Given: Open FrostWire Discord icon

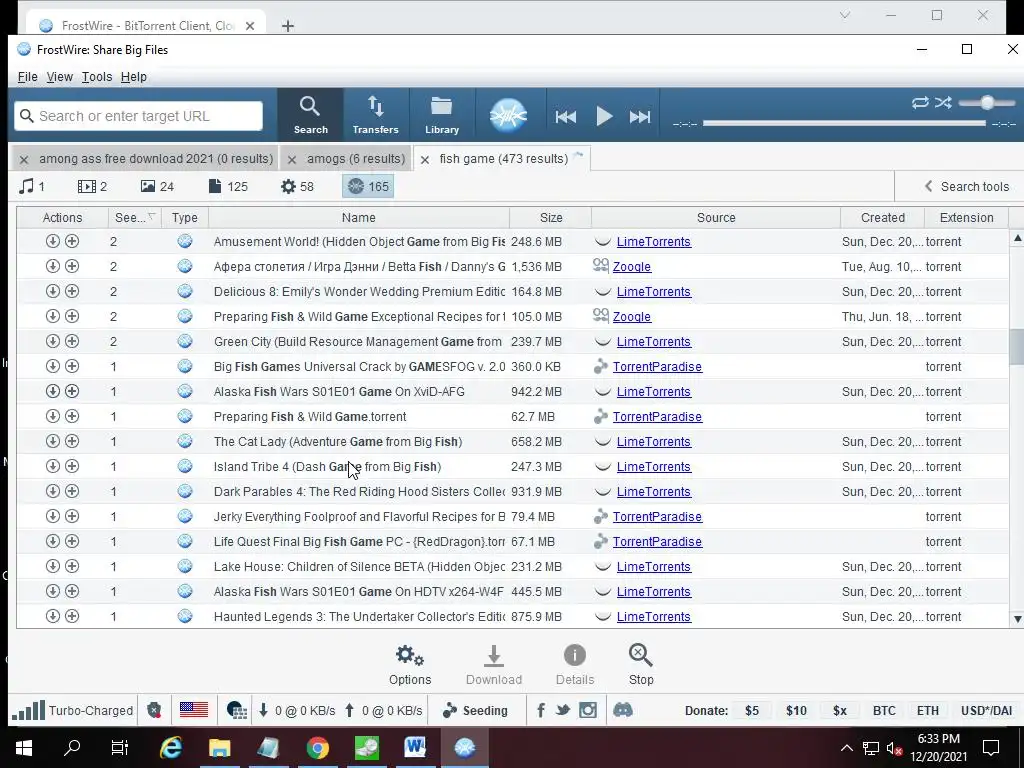Looking at the screenshot, I should pyautogui.click(x=622, y=710).
